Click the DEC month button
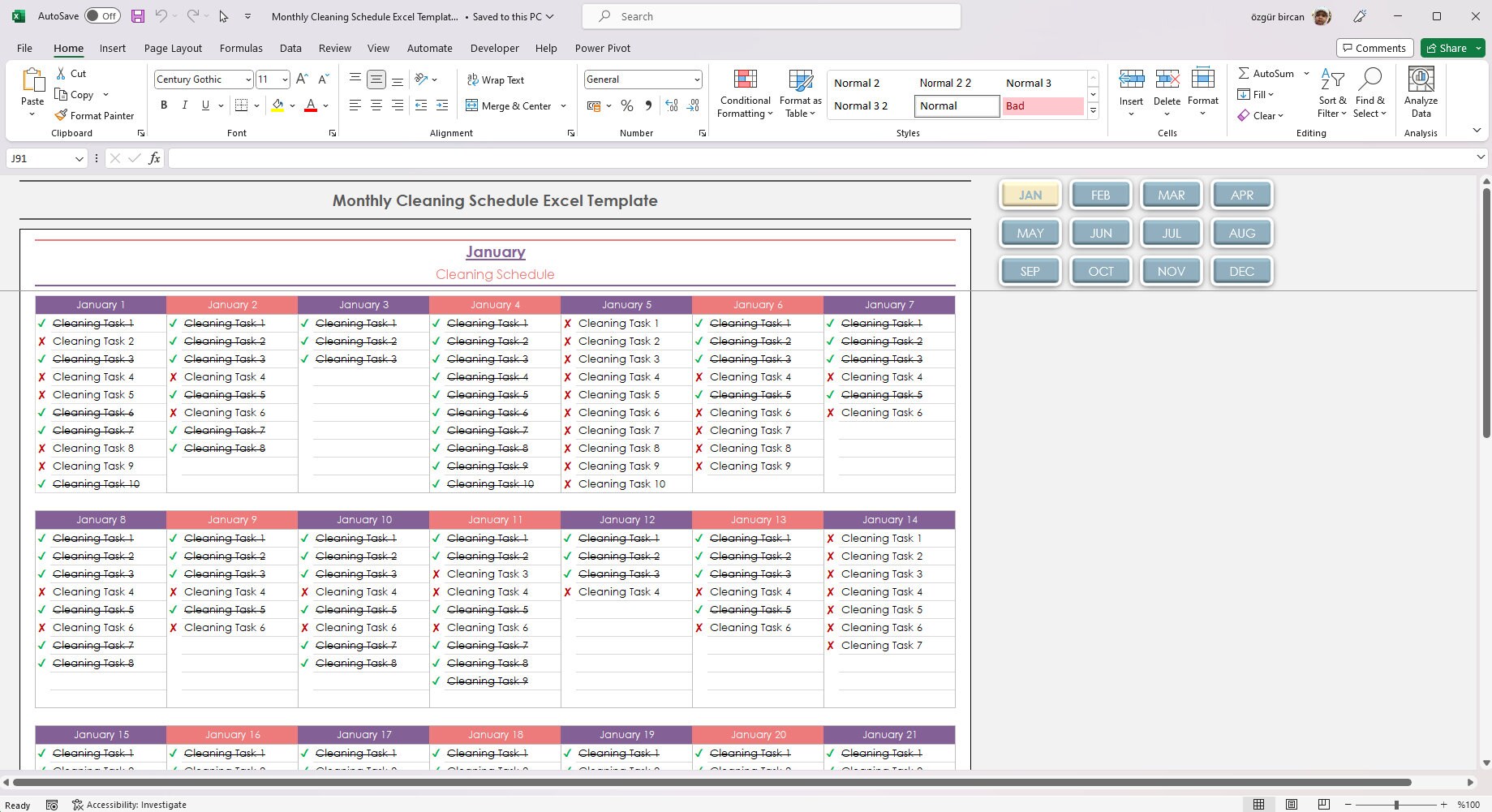The image size is (1492, 812). [1241, 271]
